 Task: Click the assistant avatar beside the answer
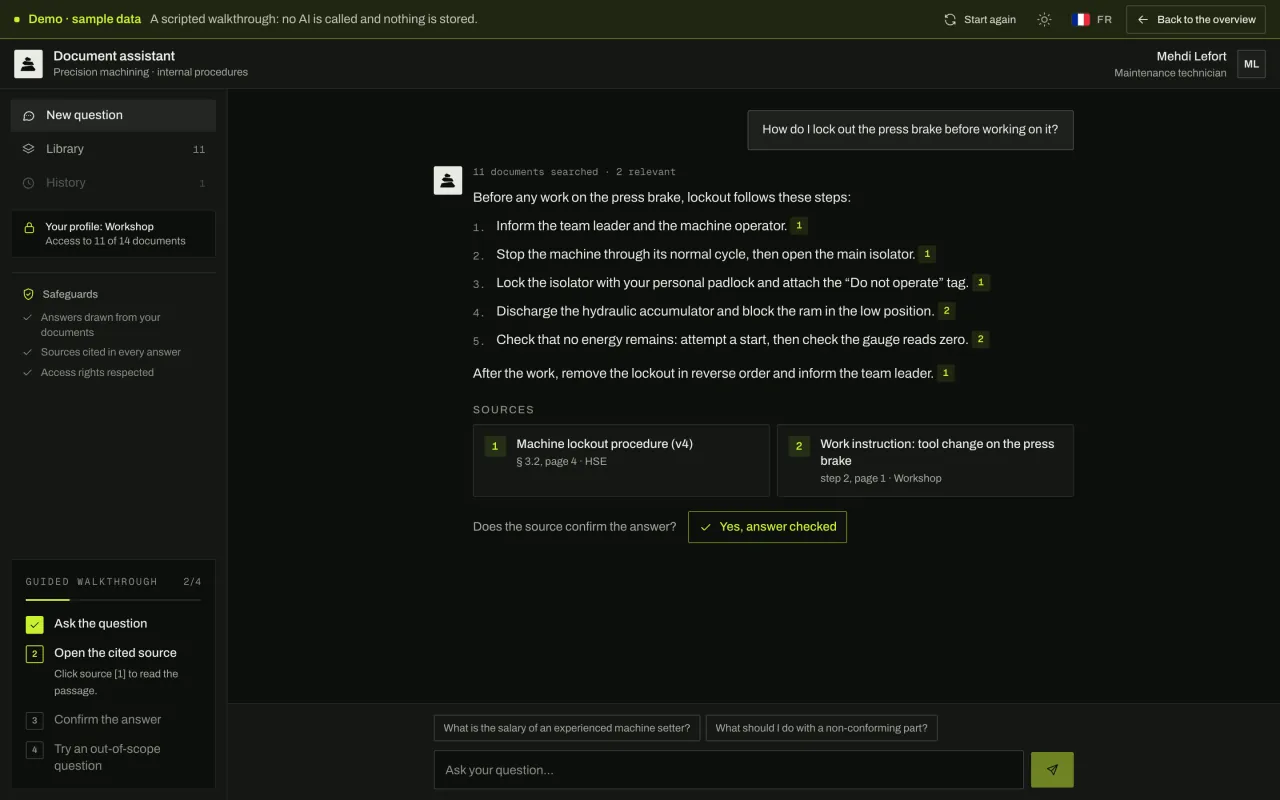(x=447, y=180)
